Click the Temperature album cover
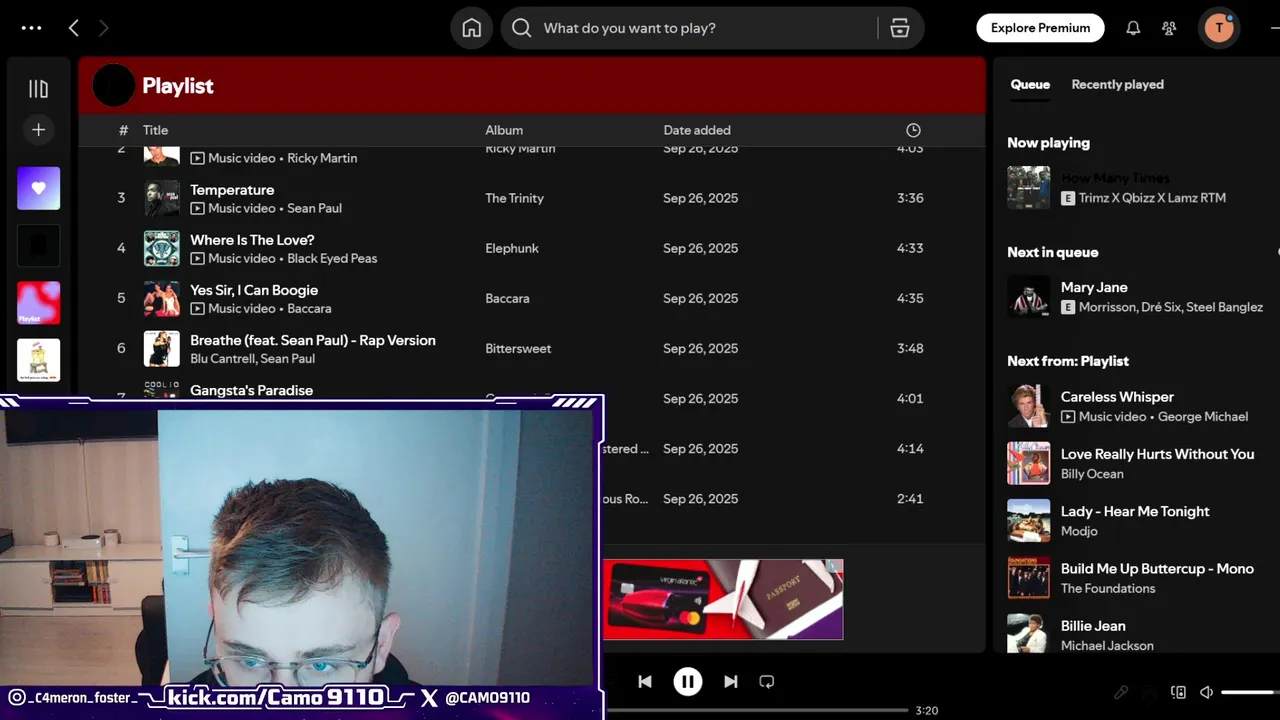The image size is (1280, 720). click(x=162, y=198)
